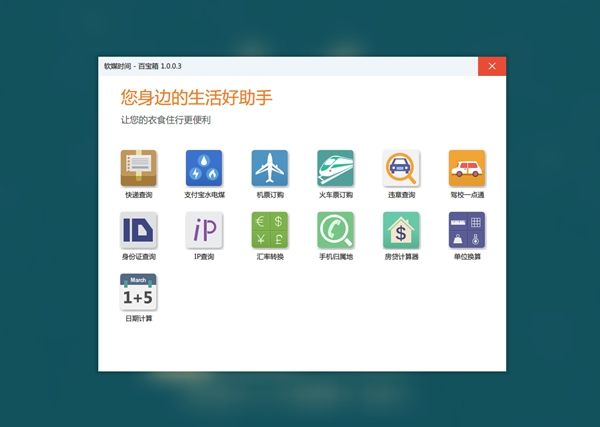The height and width of the screenshot is (427, 600).
Task: Open the 机票订购 airplane icon
Action: point(270,168)
